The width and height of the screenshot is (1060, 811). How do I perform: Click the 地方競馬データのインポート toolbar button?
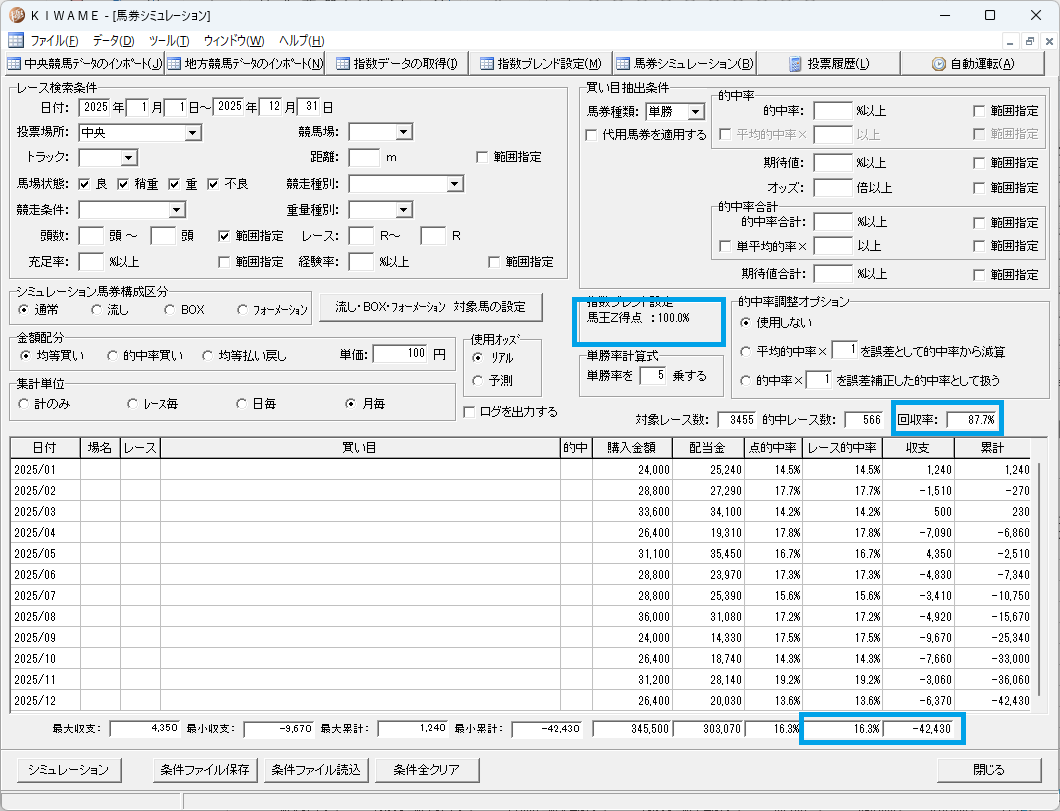tap(245, 64)
